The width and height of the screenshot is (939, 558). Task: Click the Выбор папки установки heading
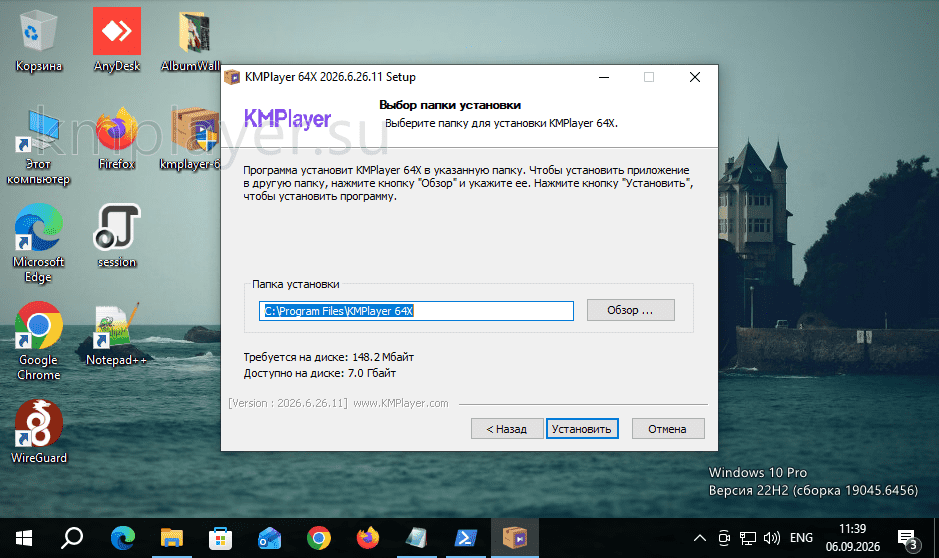(x=450, y=105)
